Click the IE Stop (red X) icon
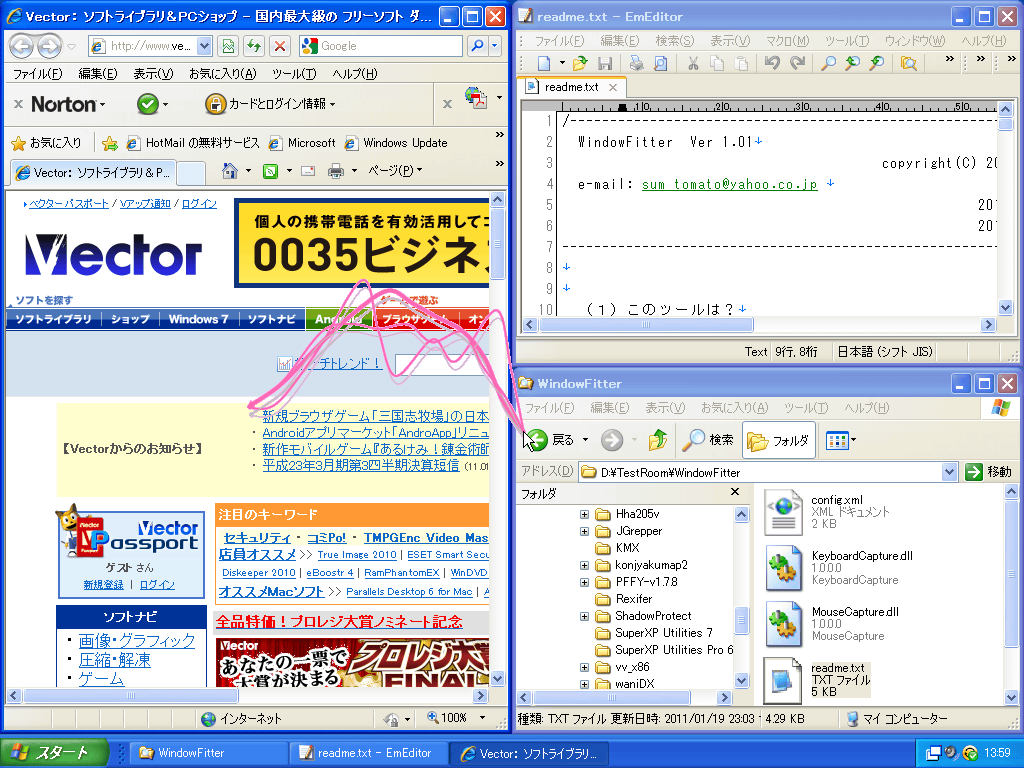 coord(280,46)
